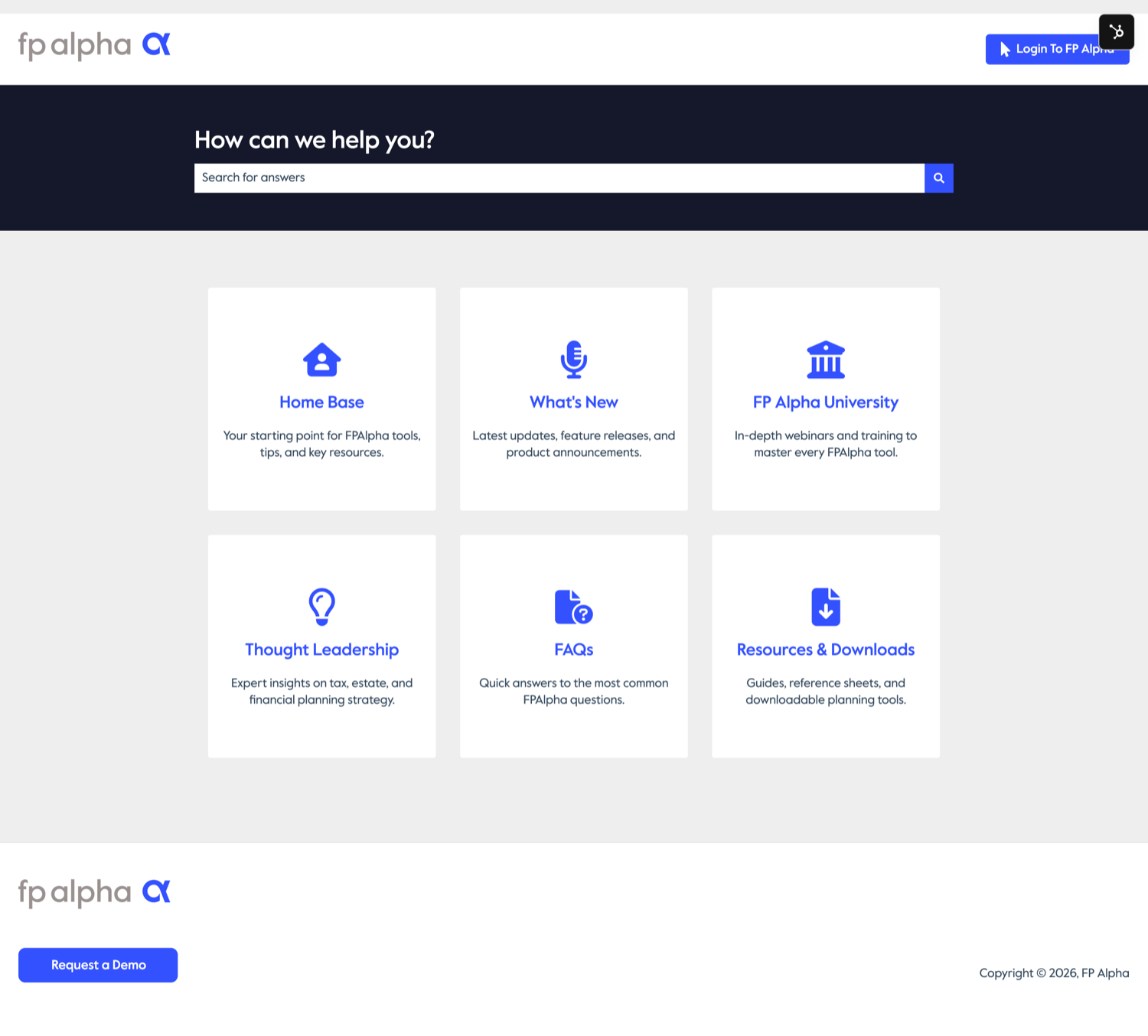Open the Home Base link

pyautogui.click(x=322, y=402)
